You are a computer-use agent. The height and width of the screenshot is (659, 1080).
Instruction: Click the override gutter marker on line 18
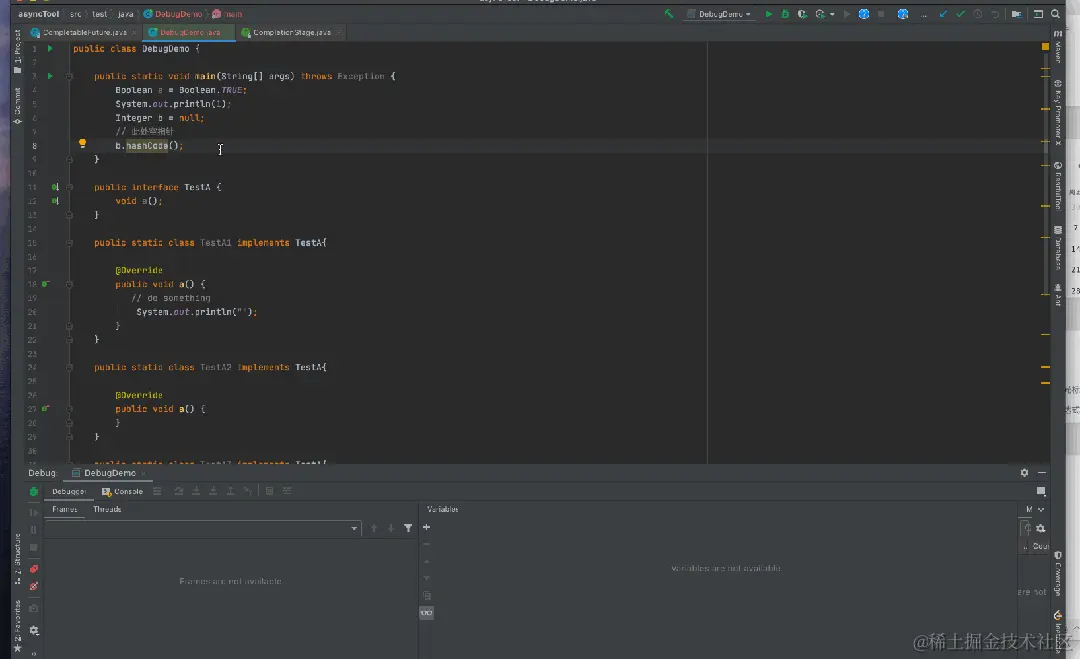pyautogui.click(x=45, y=284)
